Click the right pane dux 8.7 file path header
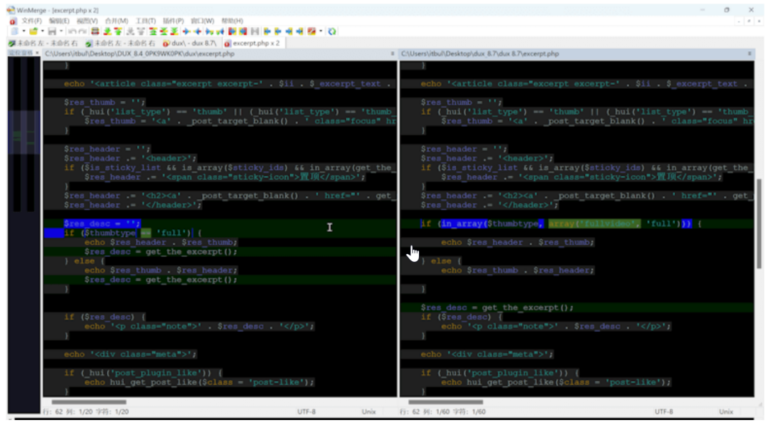This screenshot has width=768, height=425. point(480,54)
